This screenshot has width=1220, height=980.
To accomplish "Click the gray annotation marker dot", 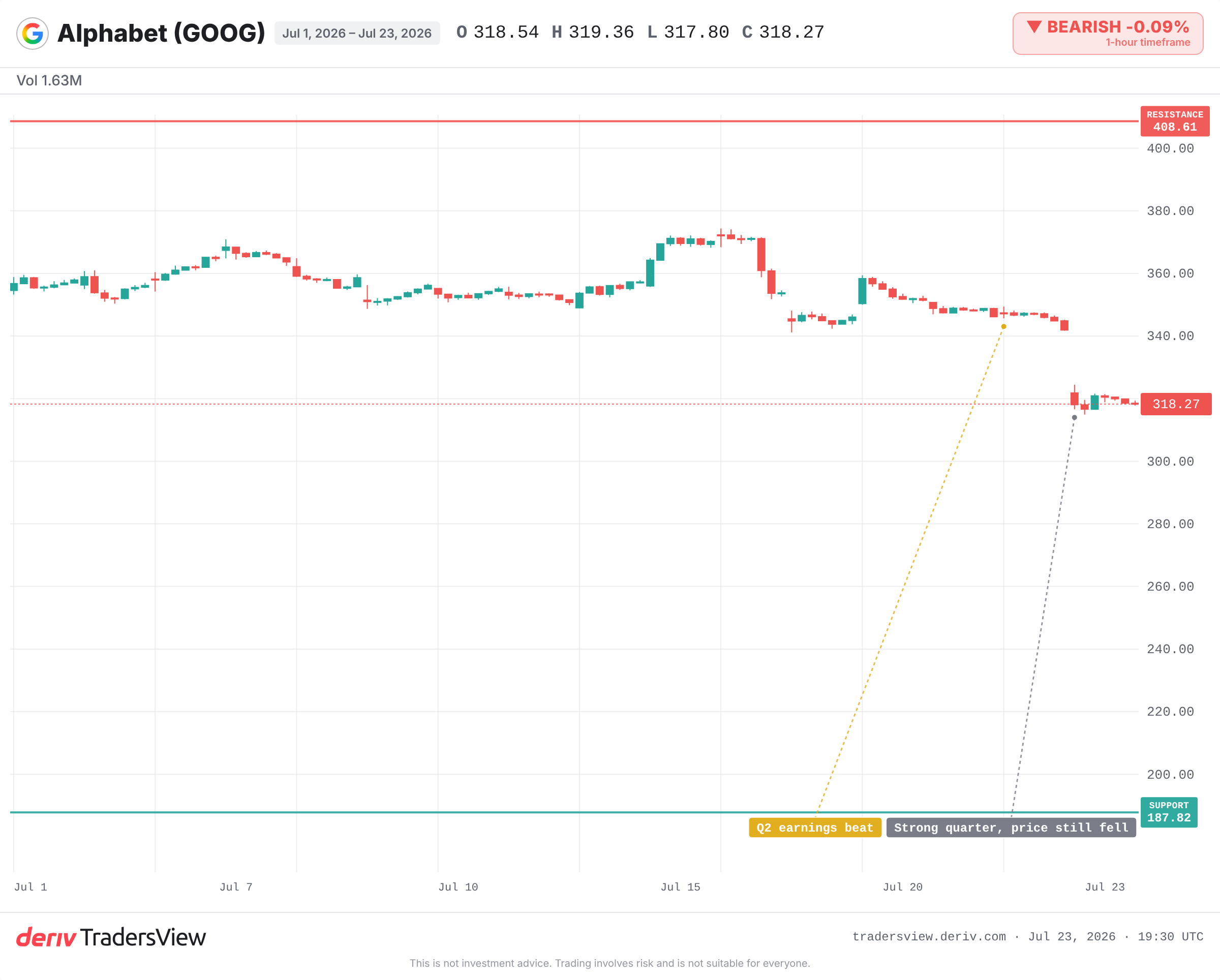I will (x=1075, y=418).
